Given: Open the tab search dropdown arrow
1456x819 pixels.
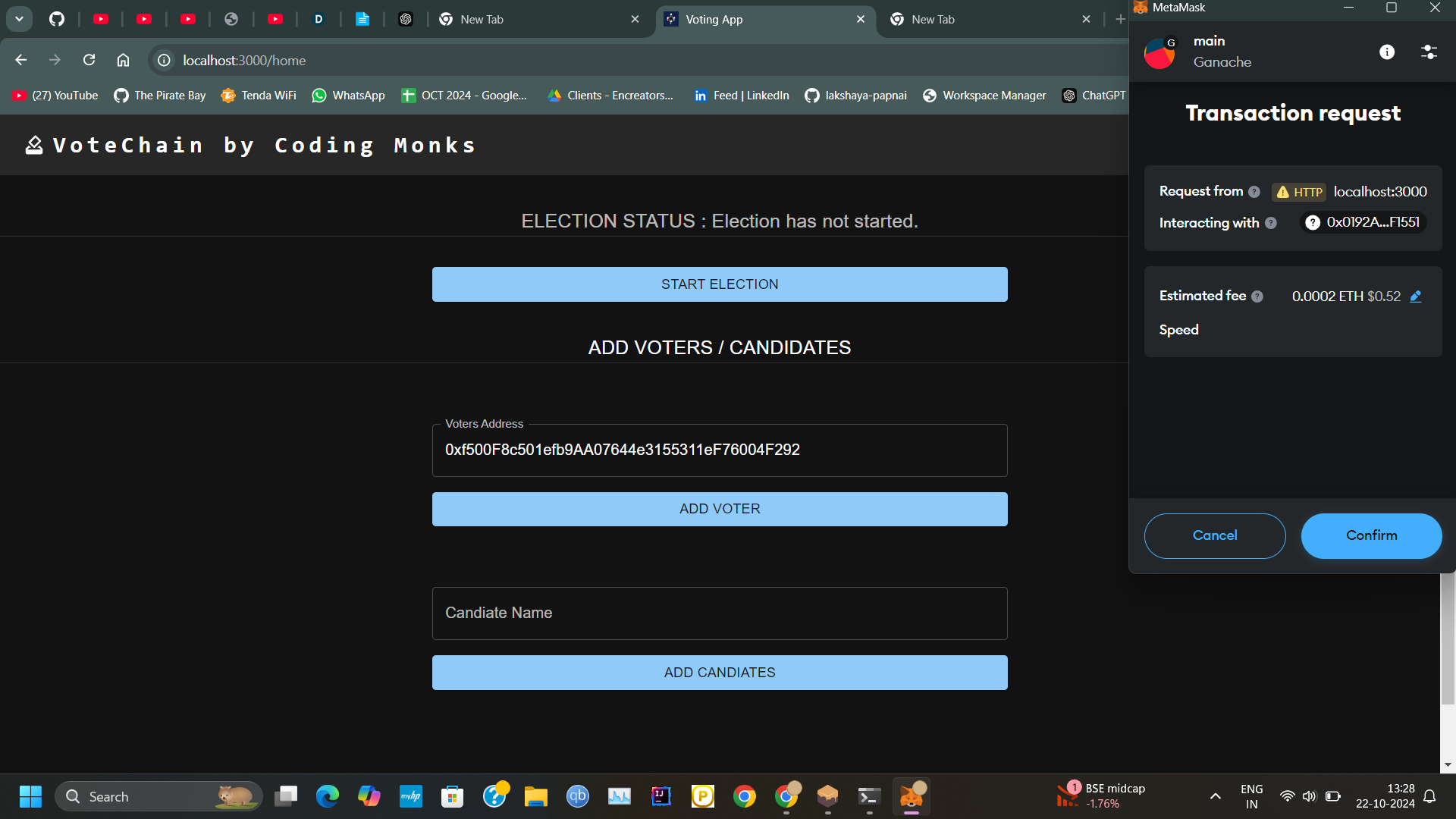Looking at the screenshot, I should 19,19.
